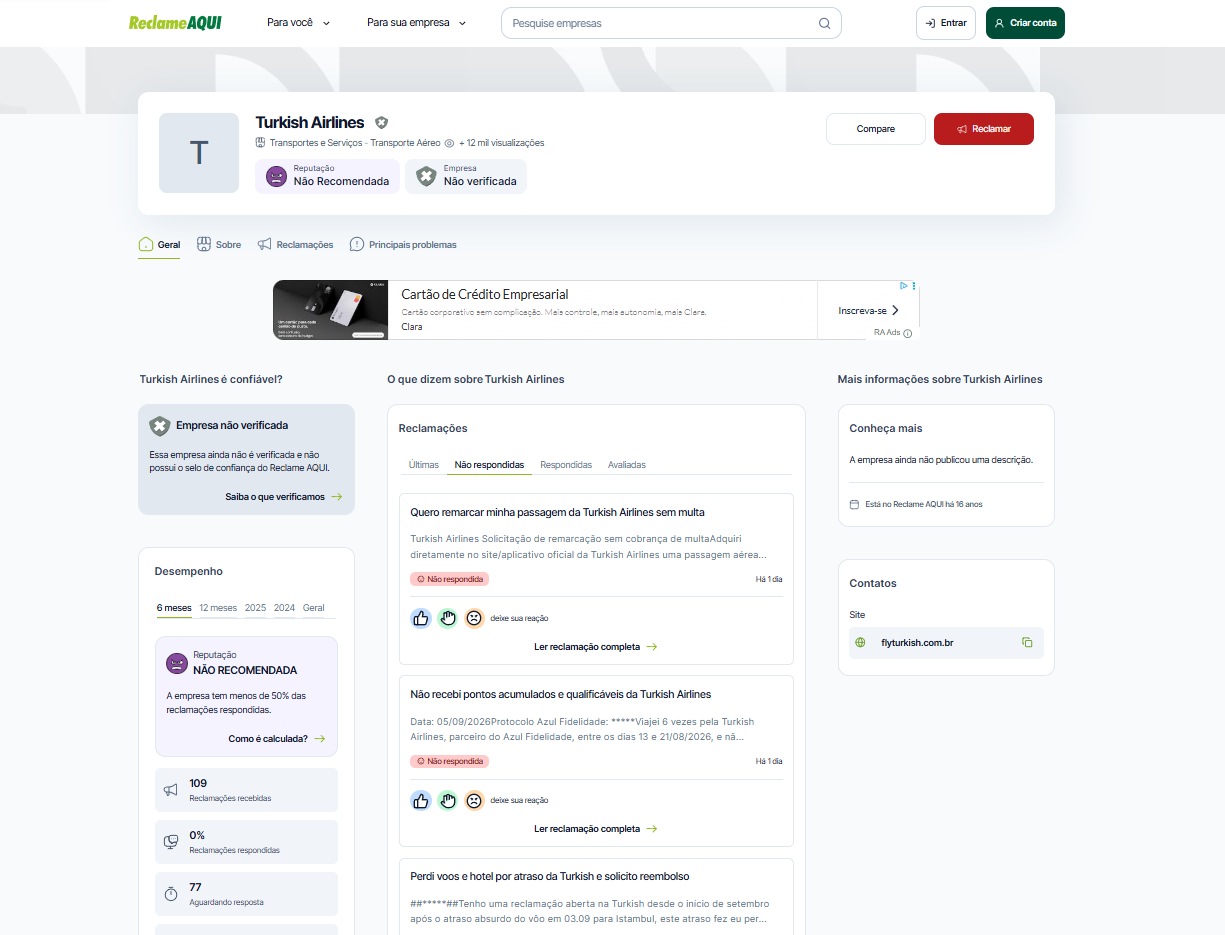Click the search magnifier icon
The image size is (1225, 935).
click(825, 23)
